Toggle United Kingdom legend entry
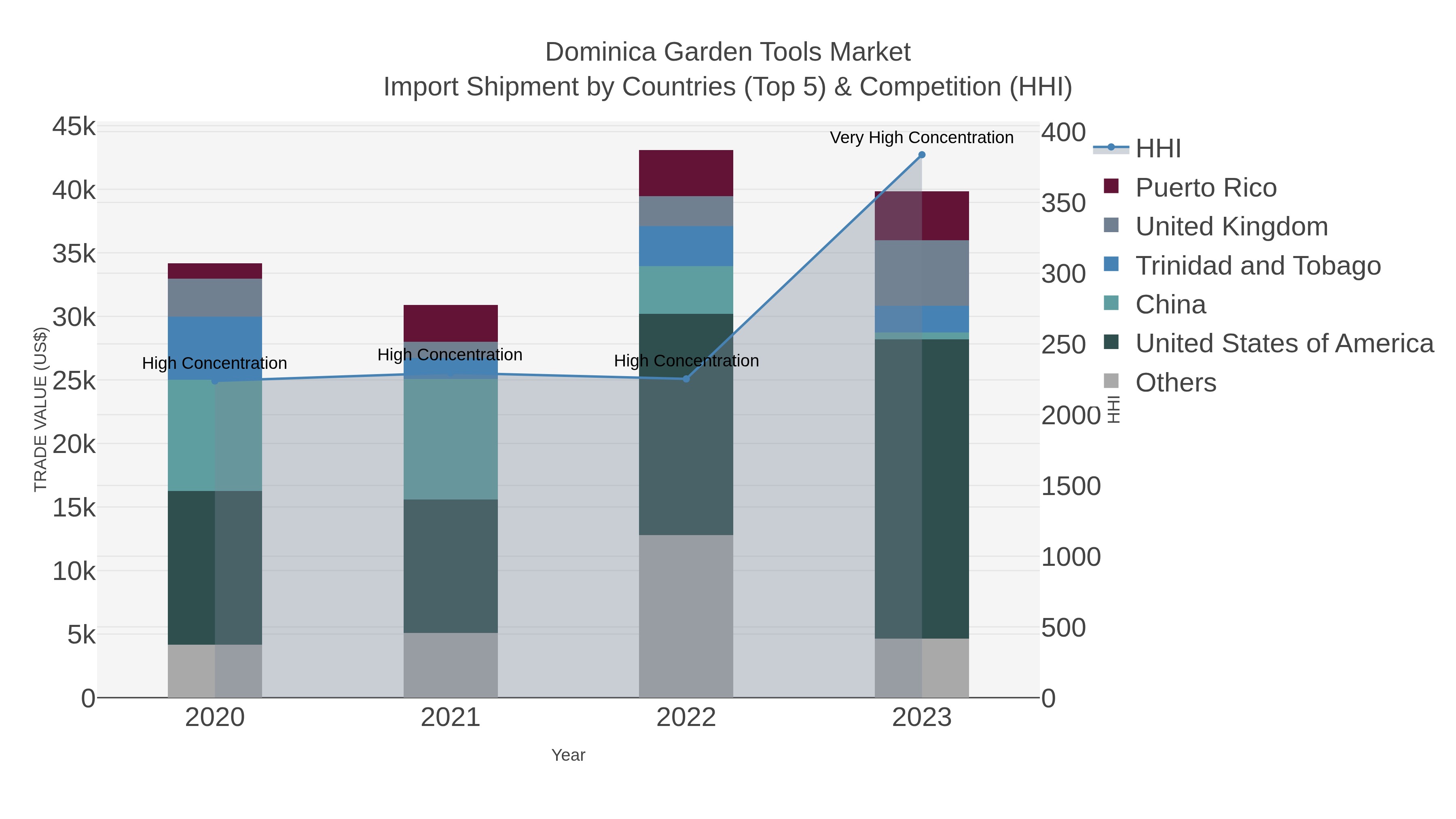Image resolution: width=1456 pixels, height=819 pixels. (1215, 226)
